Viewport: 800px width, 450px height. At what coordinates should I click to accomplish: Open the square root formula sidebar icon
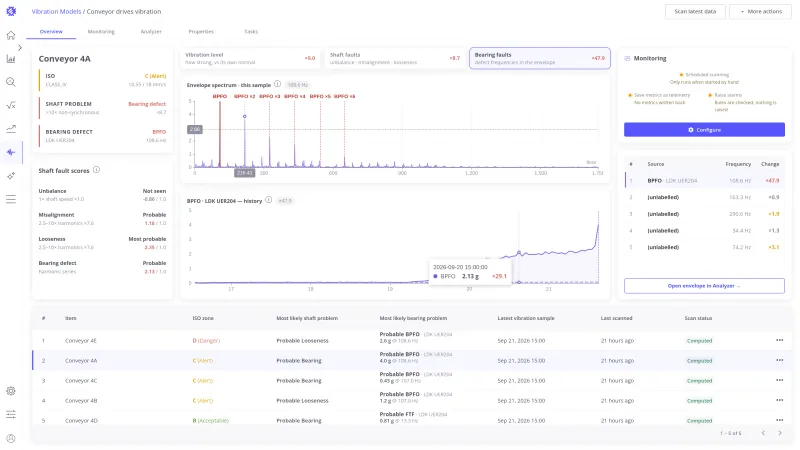11,106
